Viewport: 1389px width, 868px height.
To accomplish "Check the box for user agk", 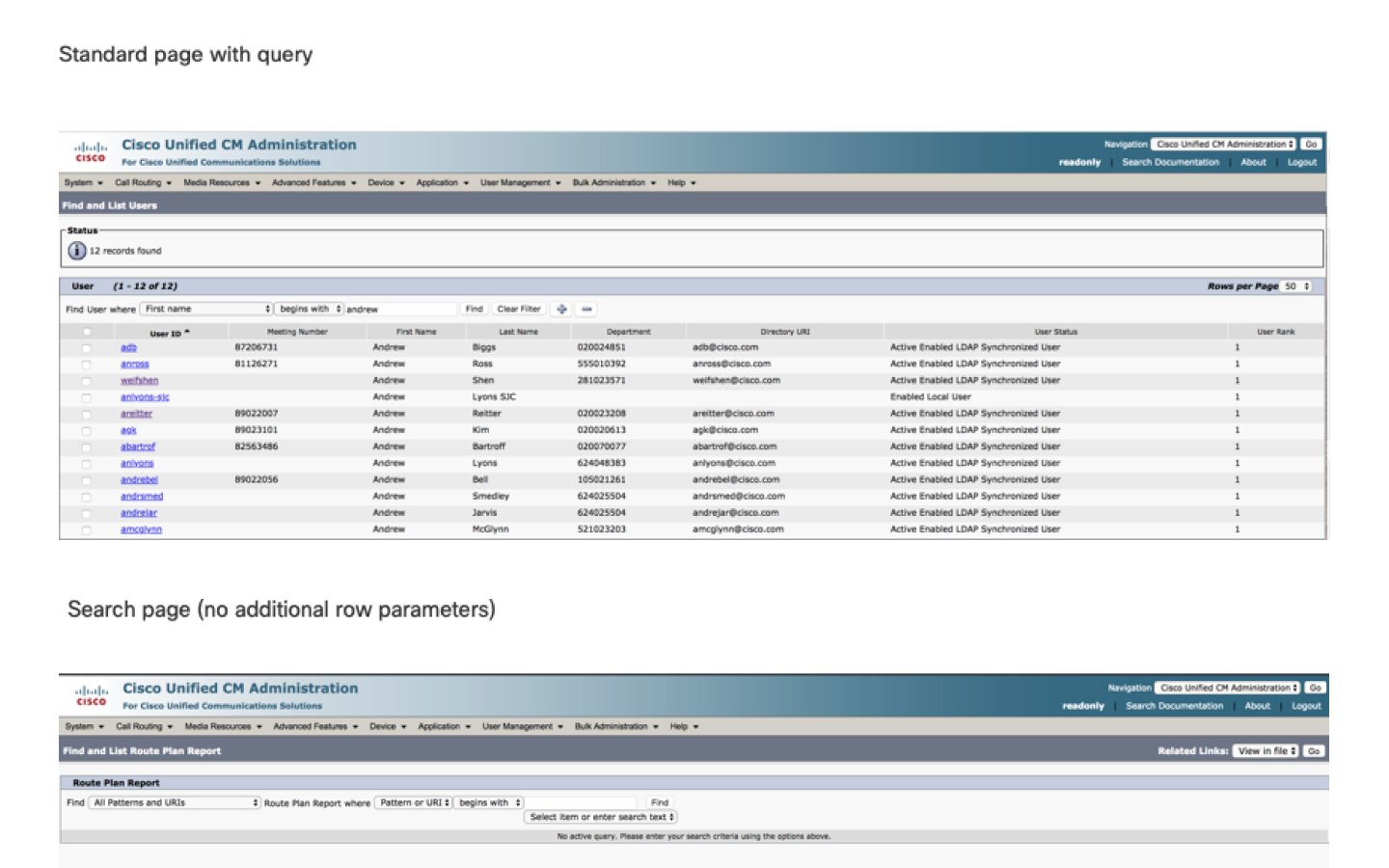I will click(x=87, y=430).
